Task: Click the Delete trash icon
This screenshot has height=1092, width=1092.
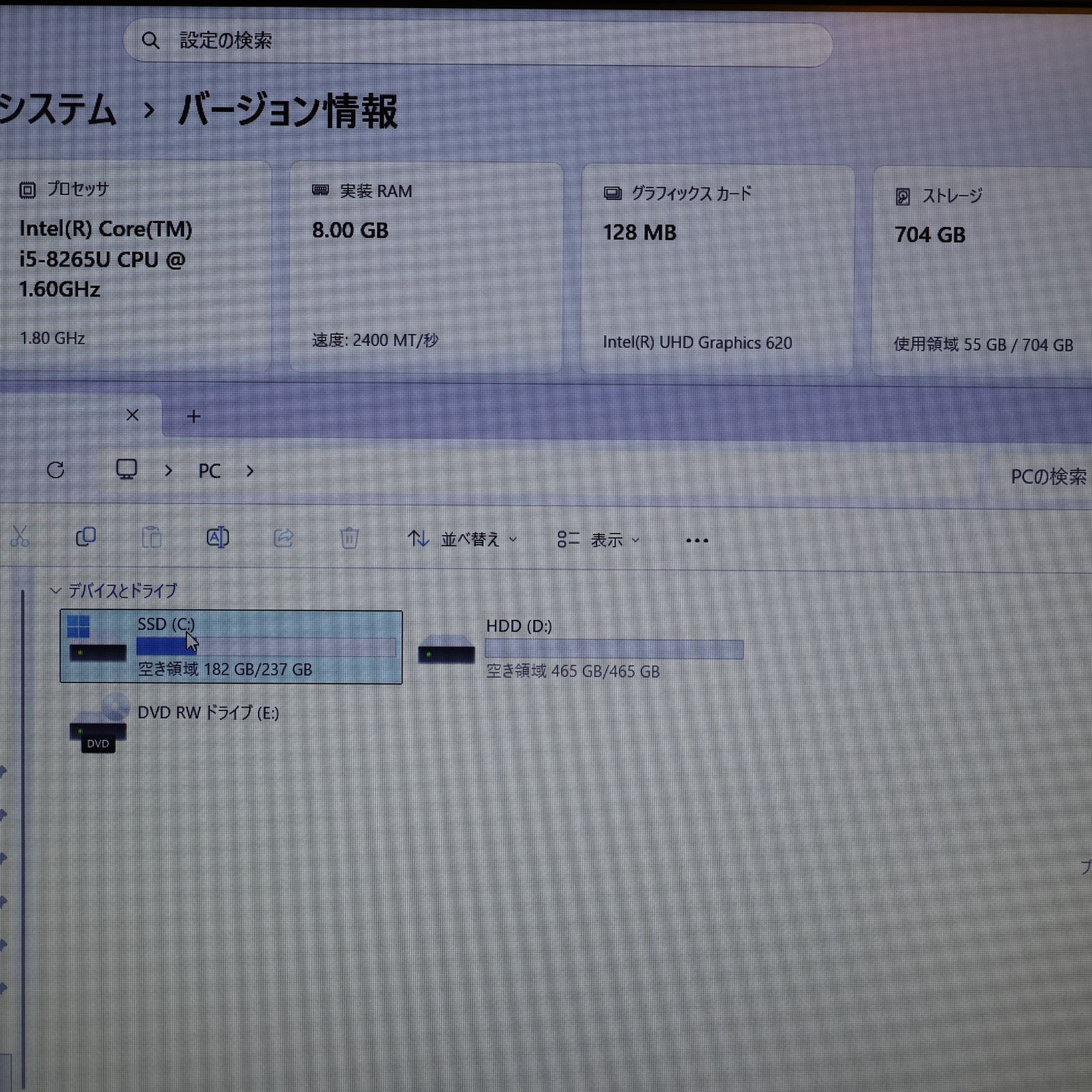Action: [x=349, y=538]
